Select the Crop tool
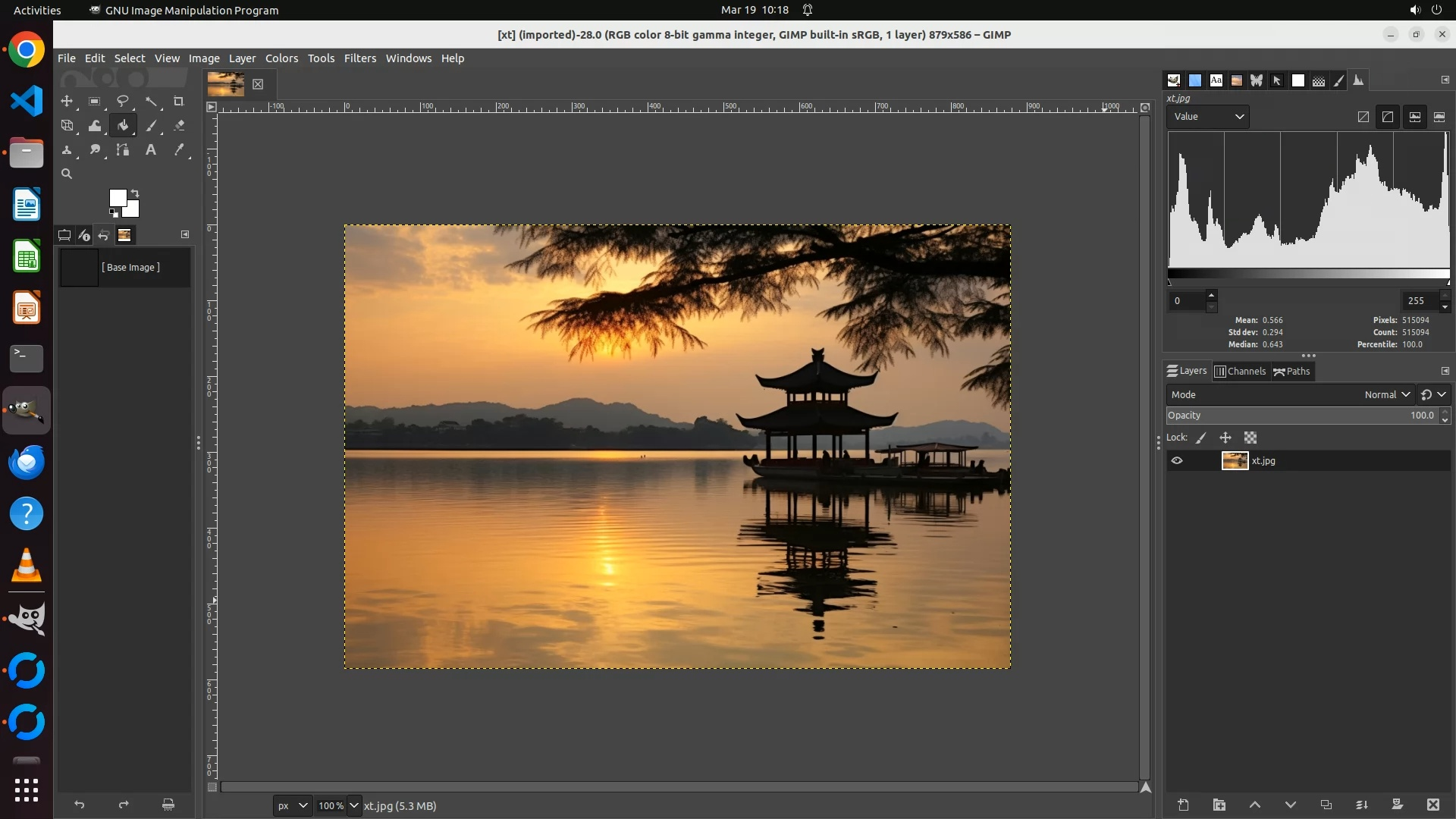This screenshot has height=819, width=1456. point(179,101)
